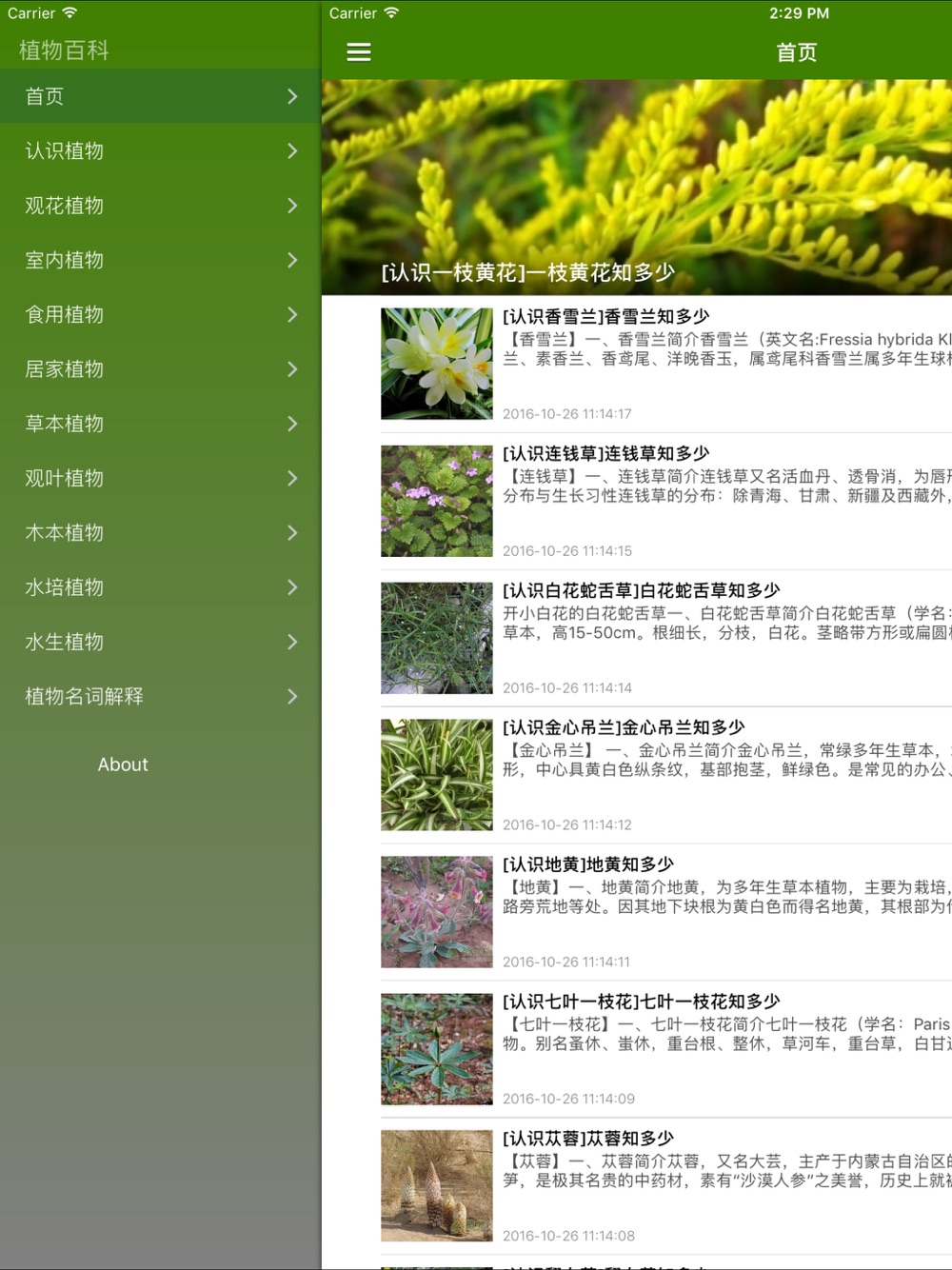Click chevron next to 食用植物

[x=292, y=314]
